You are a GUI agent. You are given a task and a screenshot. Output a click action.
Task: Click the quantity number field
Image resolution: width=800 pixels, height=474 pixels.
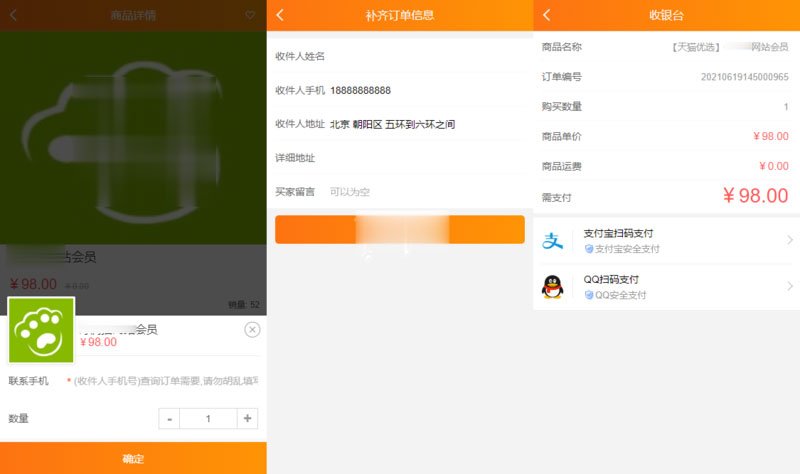click(x=208, y=419)
